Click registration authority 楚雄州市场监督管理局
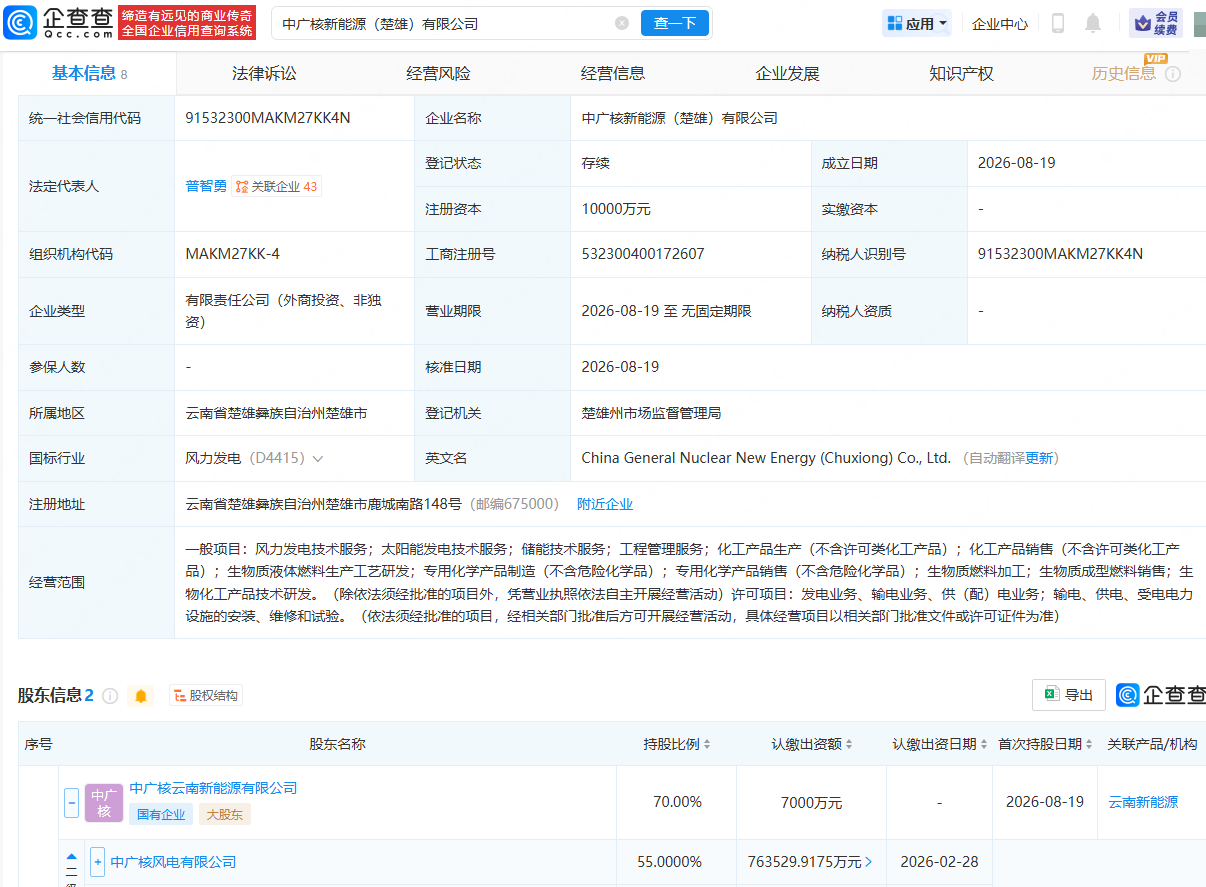This screenshot has width=1206, height=887. (651, 413)
